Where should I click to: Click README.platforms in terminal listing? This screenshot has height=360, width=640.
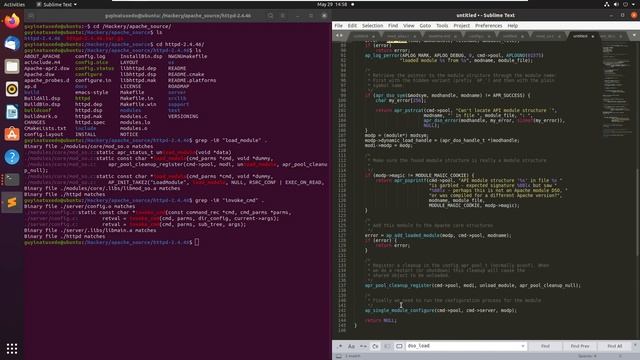point(192,80)
